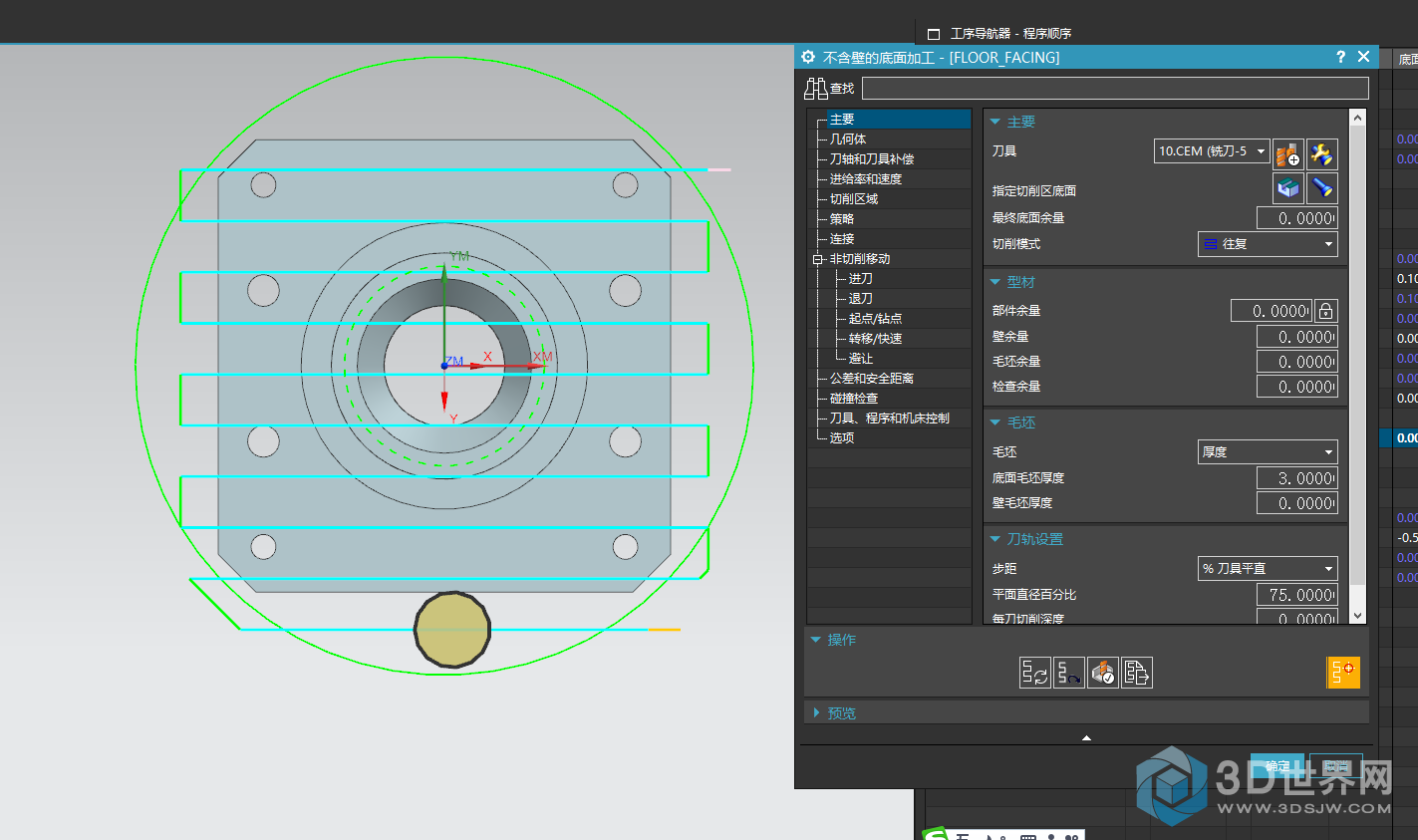Open the 刀具 tool dropdown
The image size is (1418, 840).
click(x=1212, y=151)
